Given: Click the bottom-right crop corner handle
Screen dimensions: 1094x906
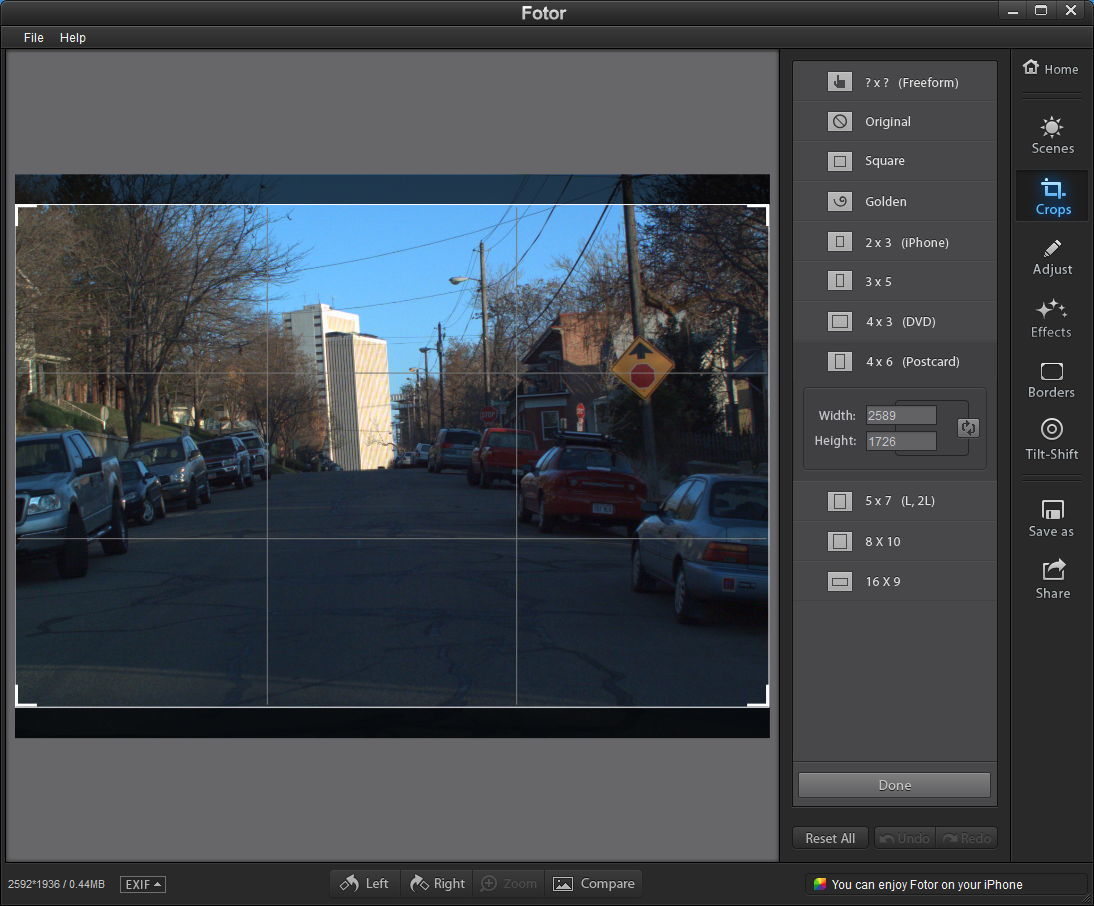Looking at the screenshot, I should point(758,696).
